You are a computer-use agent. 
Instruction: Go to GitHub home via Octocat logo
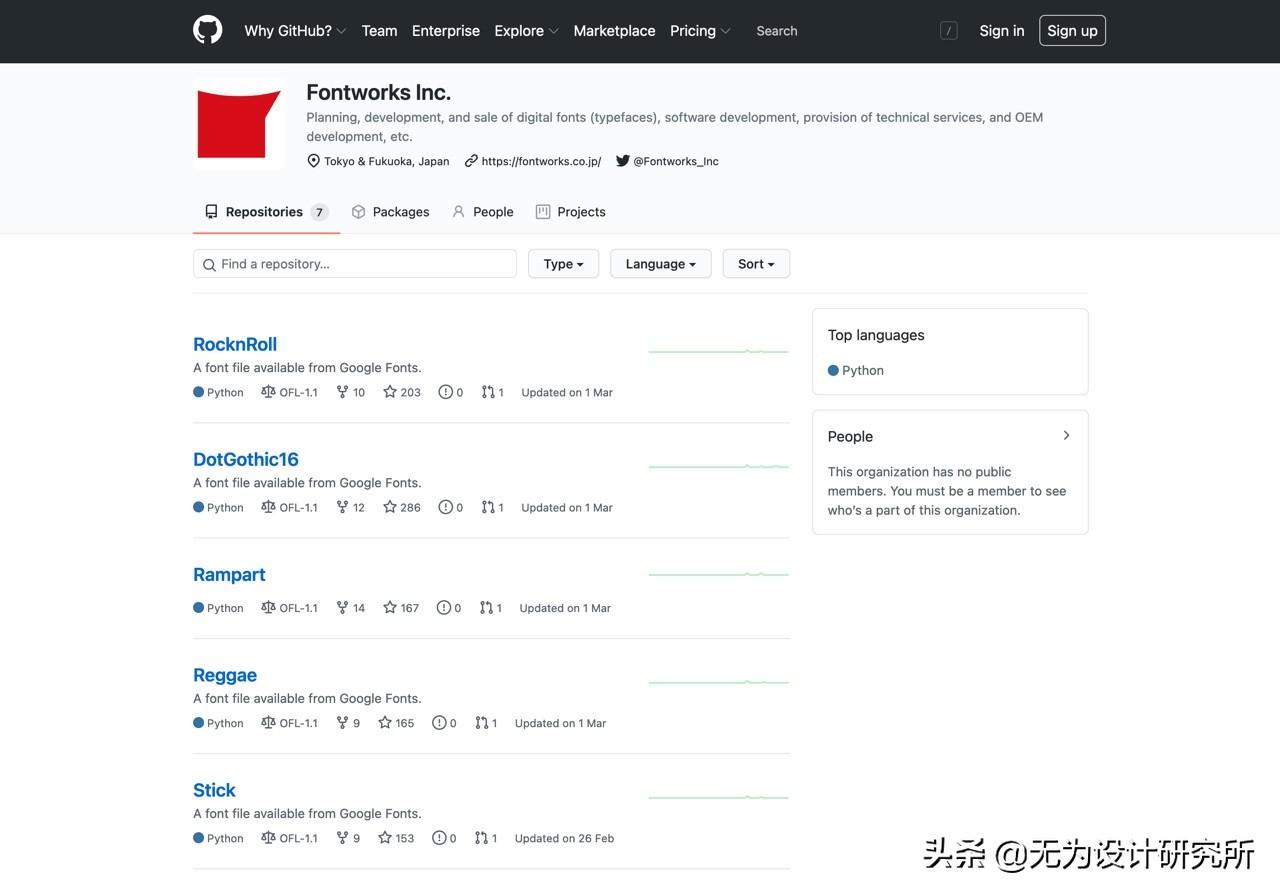[208, 30]
